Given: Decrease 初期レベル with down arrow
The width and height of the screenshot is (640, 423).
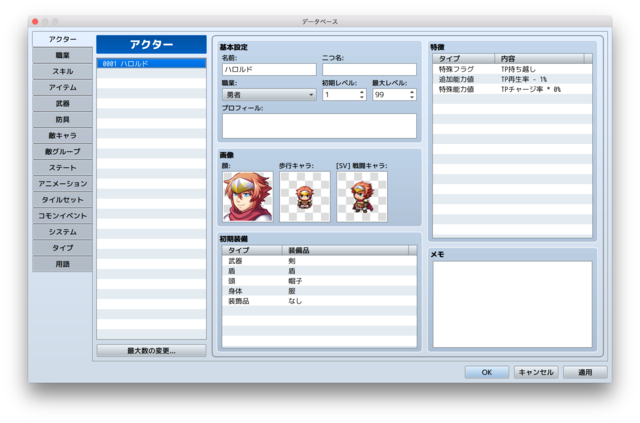Looking at the screenshot, I should (x=362, y=98).
